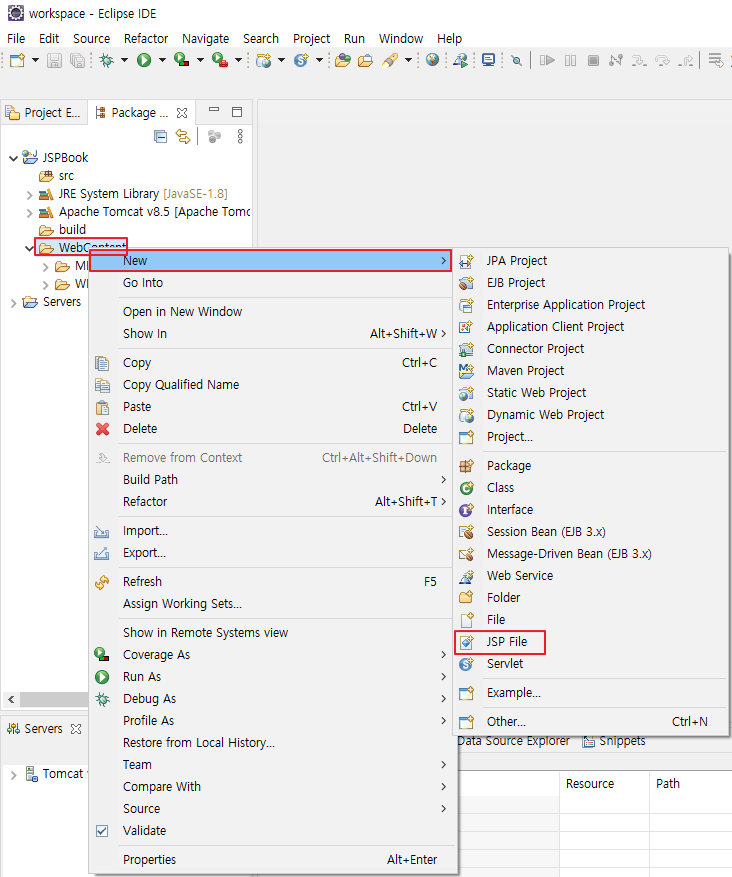The width and height of the screenshot is (732, 877).
Task: Open the File menu
Action: [x=16, y=39]
